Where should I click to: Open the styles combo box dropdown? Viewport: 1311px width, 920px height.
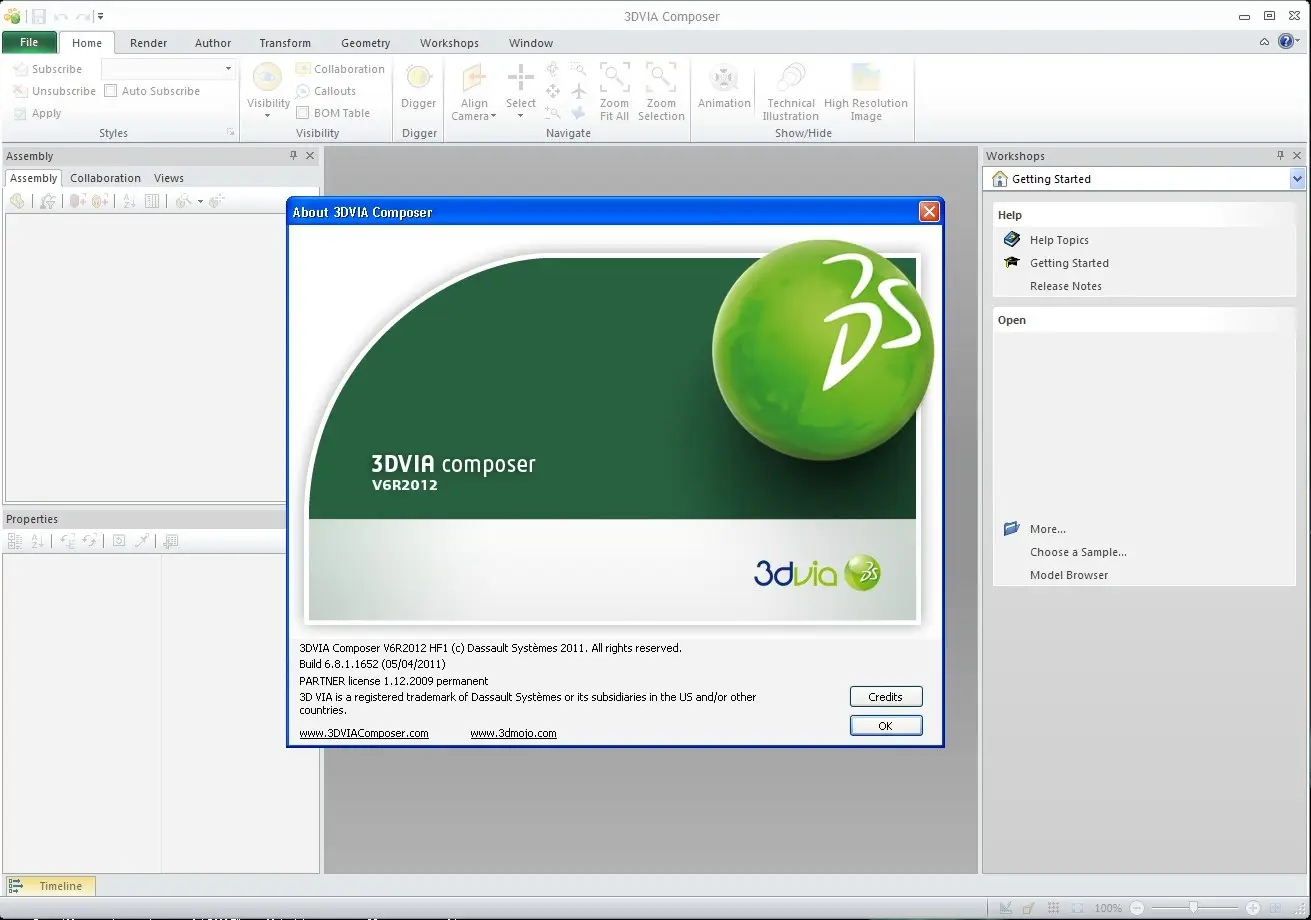[228, 69]
